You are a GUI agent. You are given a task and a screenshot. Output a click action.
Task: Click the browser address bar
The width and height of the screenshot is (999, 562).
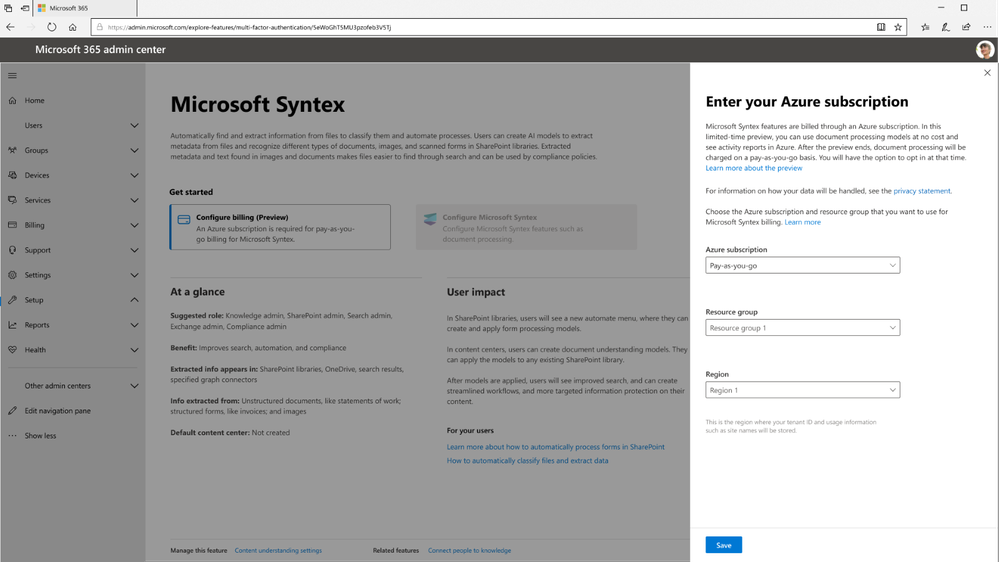point(480,27)
